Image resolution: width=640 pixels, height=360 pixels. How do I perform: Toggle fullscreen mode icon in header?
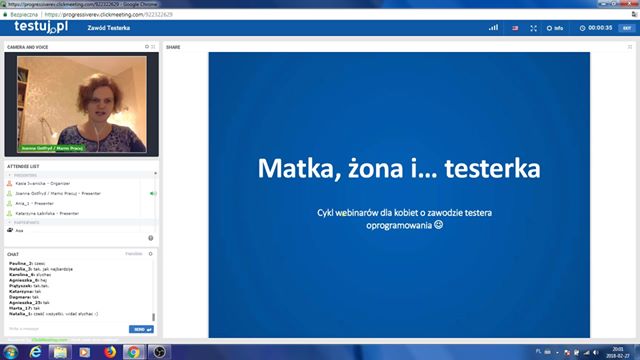point(533,28)
